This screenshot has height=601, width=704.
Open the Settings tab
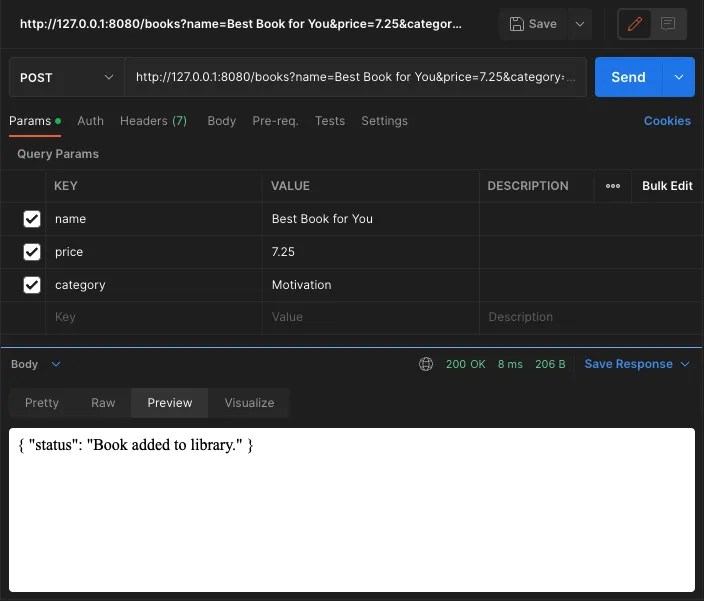pos(384,121)
